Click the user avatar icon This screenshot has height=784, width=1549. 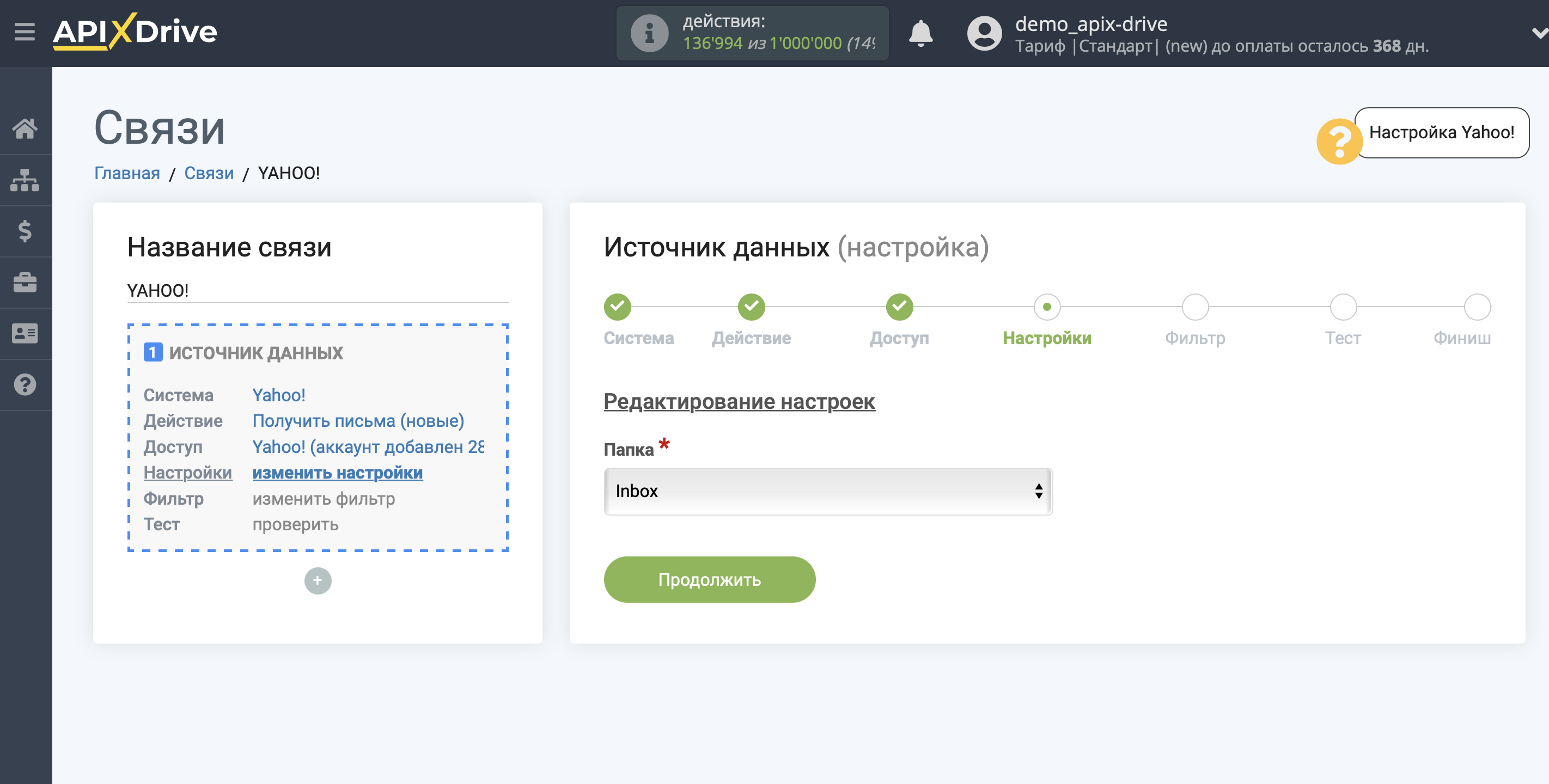[x=984, y=33]
